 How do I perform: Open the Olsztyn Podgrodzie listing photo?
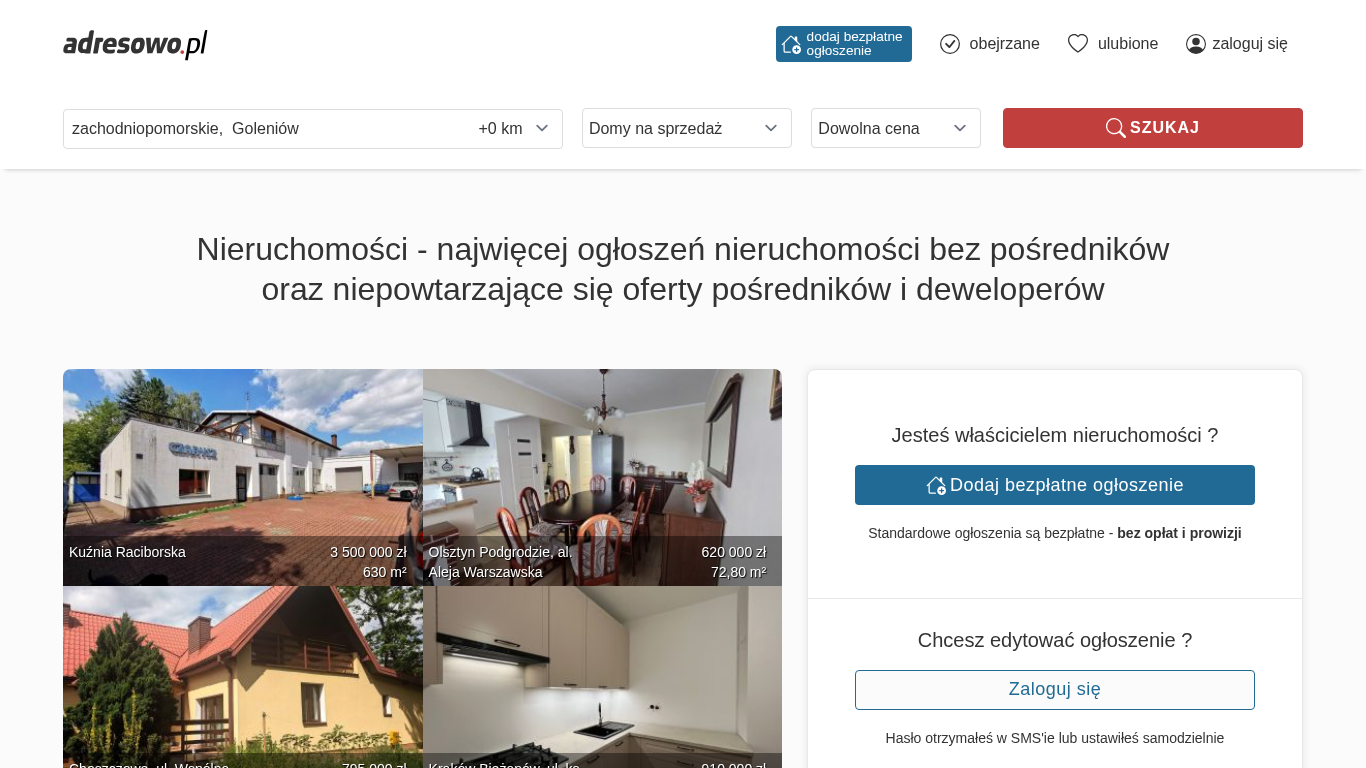pyautogui.click(x=602, y=460)
